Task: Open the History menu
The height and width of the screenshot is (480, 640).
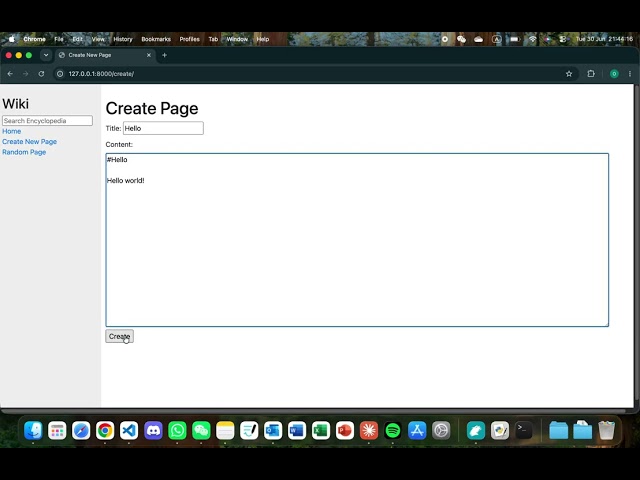Action: coord(123,39)
